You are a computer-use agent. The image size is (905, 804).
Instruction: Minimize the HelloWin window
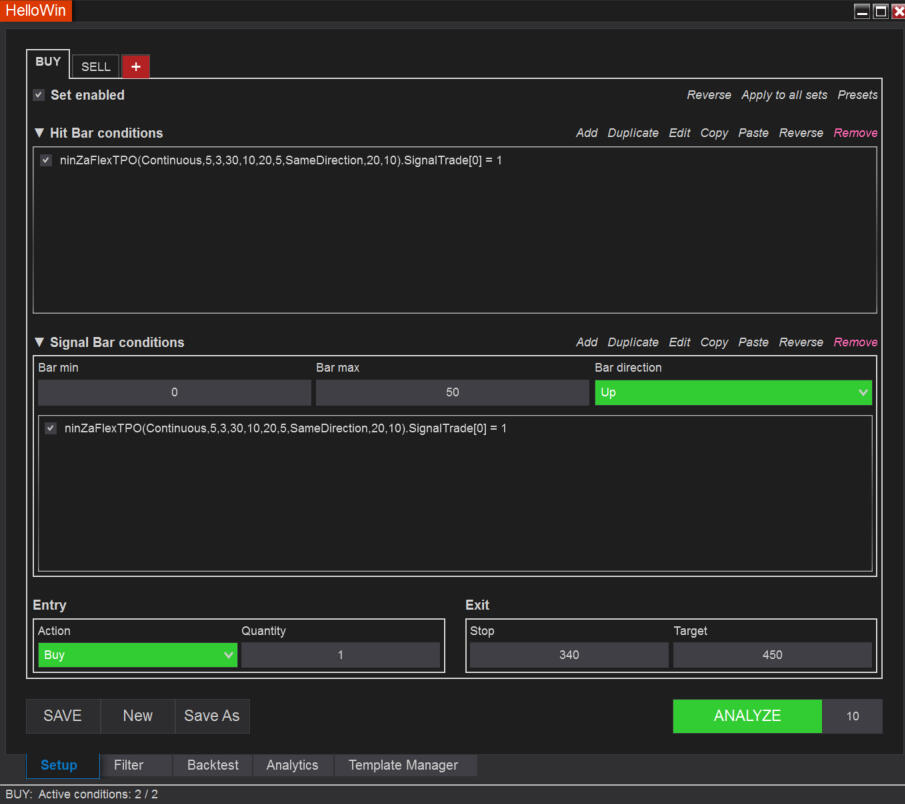[x=862, y=11]
